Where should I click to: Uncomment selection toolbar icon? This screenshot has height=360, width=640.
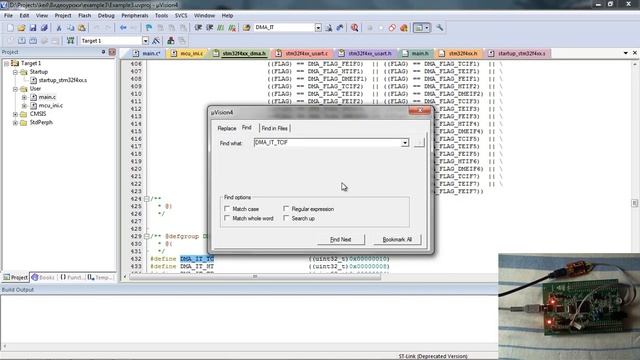[x=232, y=27]
